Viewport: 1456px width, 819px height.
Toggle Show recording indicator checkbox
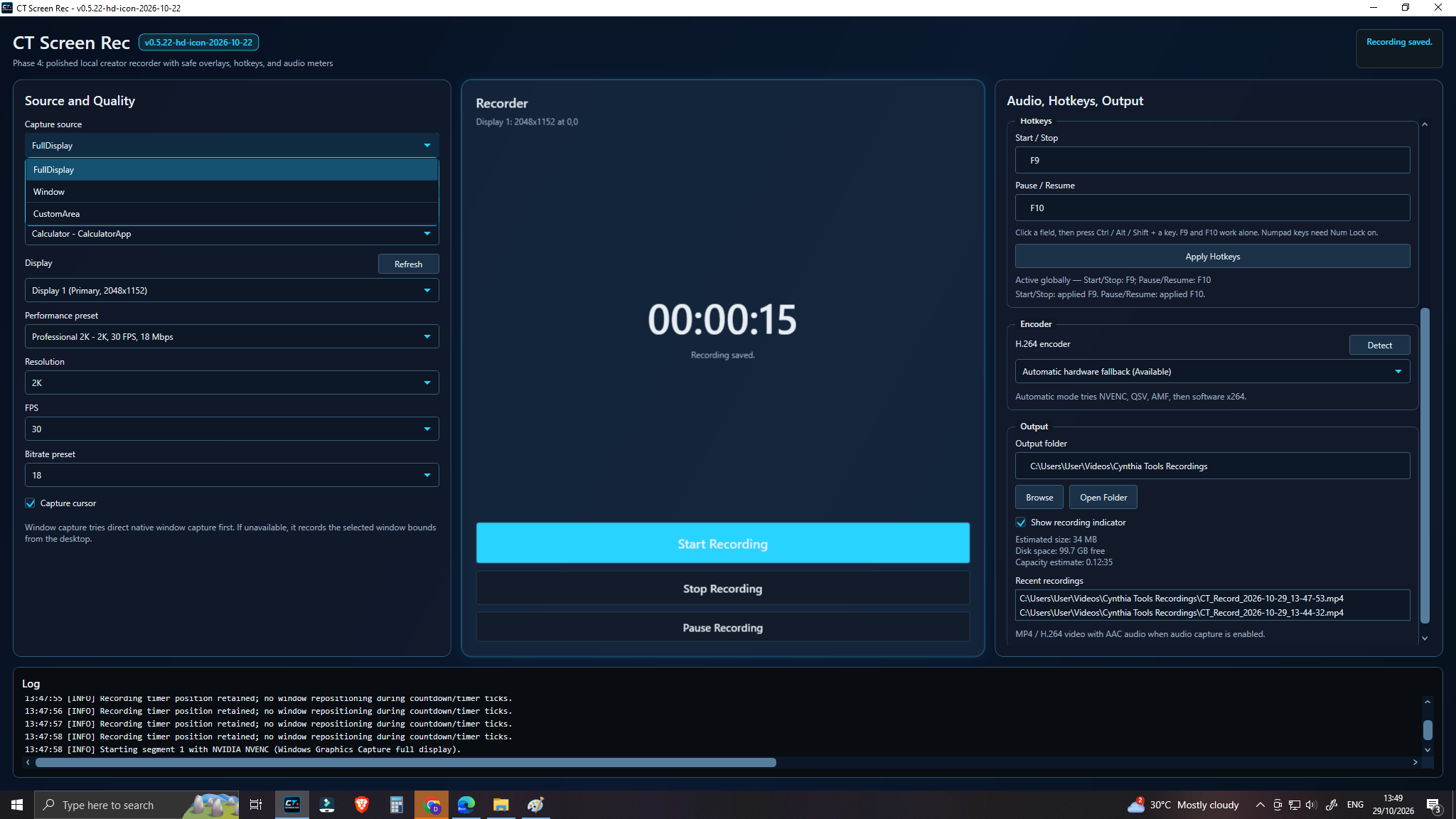point(1021,523)
